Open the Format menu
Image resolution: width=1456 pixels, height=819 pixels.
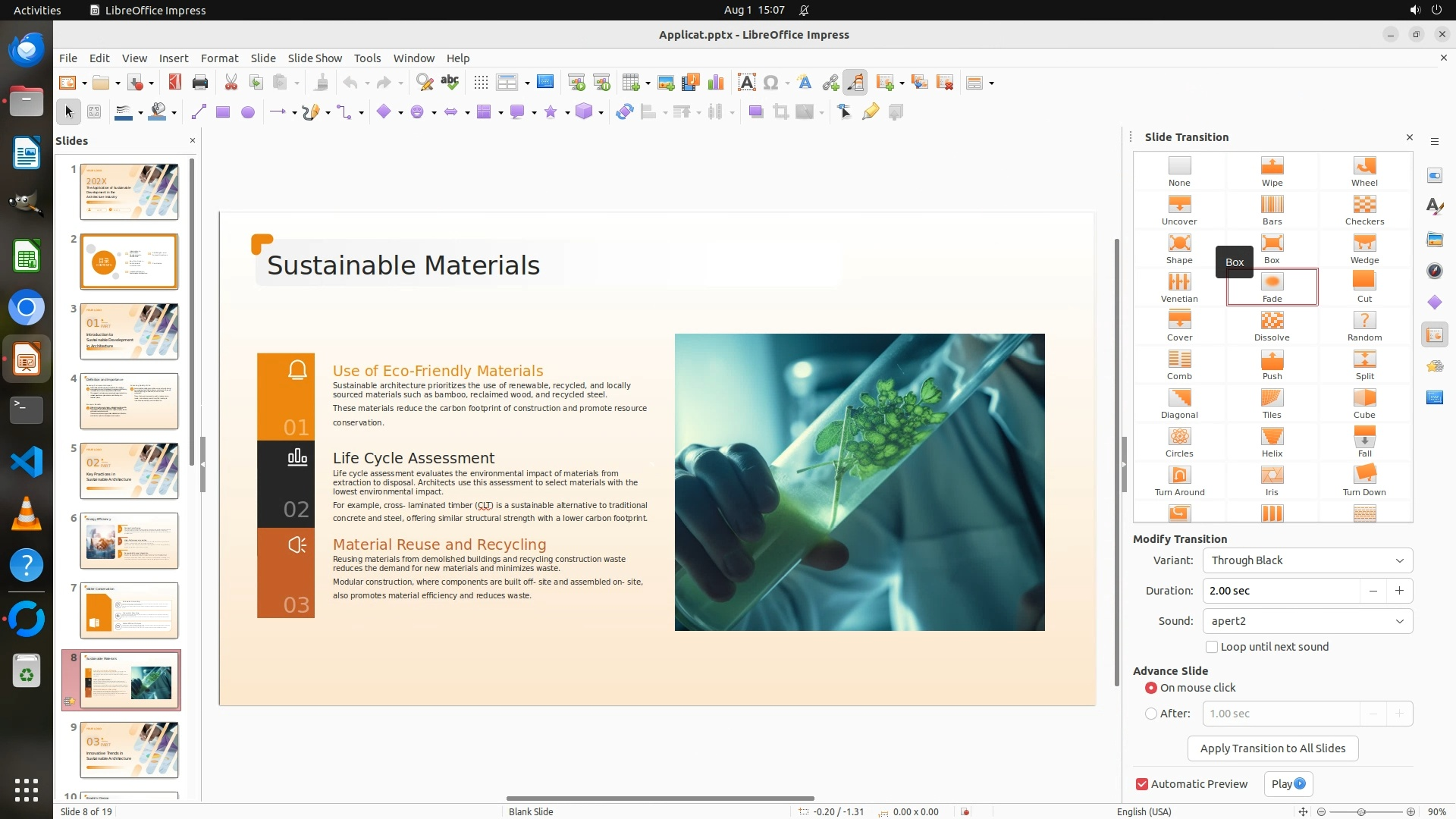[219, 58]
